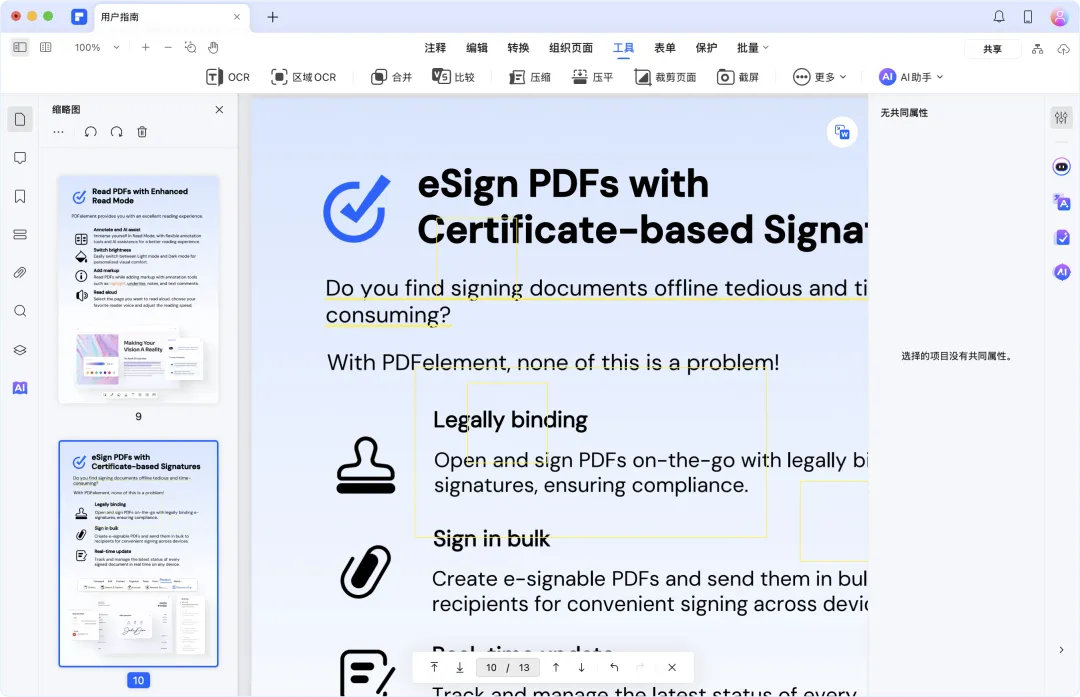This screenshot has height=697, width=1080.
Task: Go to the 表单 tab
Action: [x=665, y=48]
